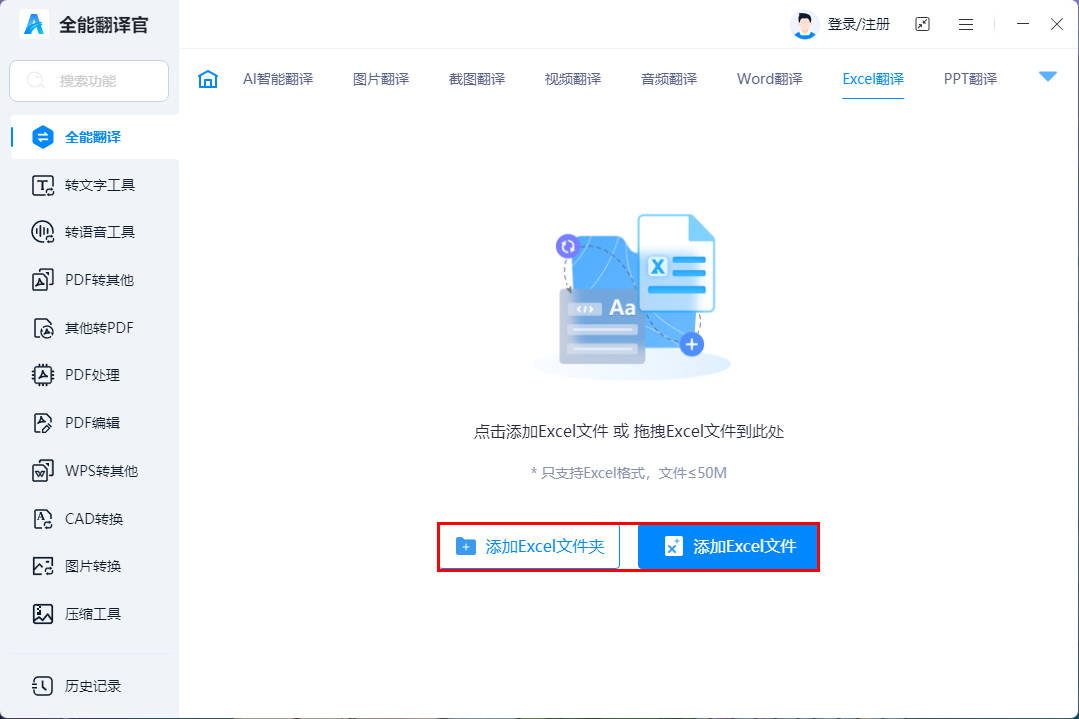Screen dimensions: 1079x719
Task: Select 转语音工具 in sidebar
Action: 95,232
